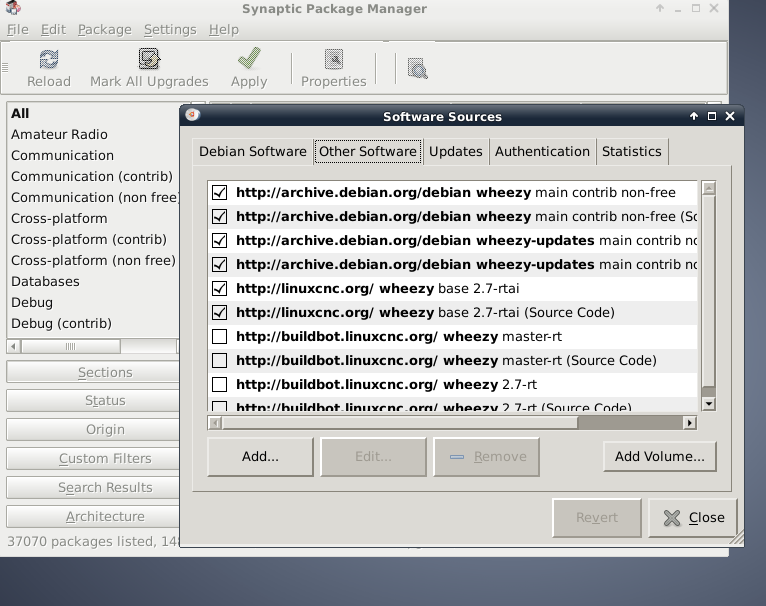766x606 pixels.
Task: Open the Settings menu
Action: [x=170, y=30]
